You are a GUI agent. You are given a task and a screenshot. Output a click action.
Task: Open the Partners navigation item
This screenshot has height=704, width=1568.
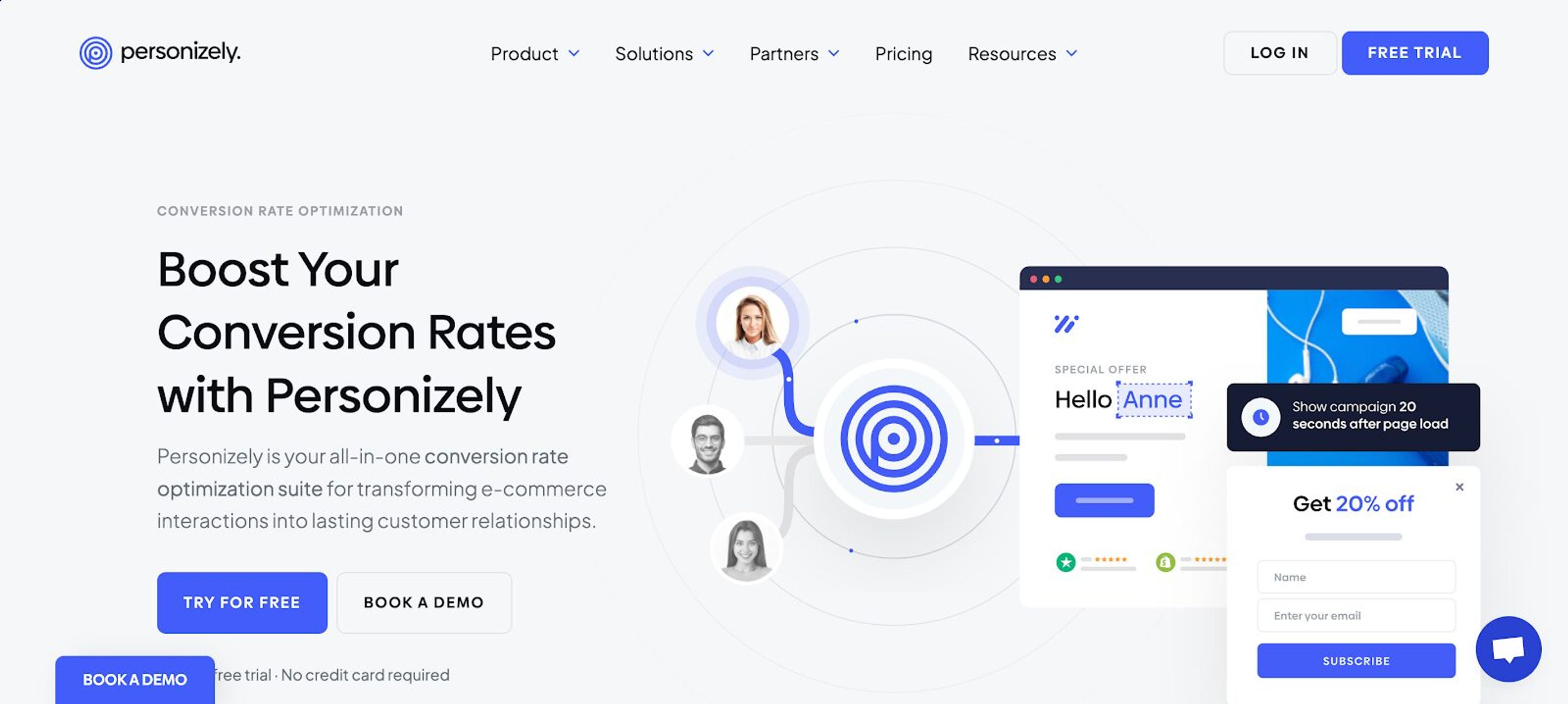(x=784, y=54)
